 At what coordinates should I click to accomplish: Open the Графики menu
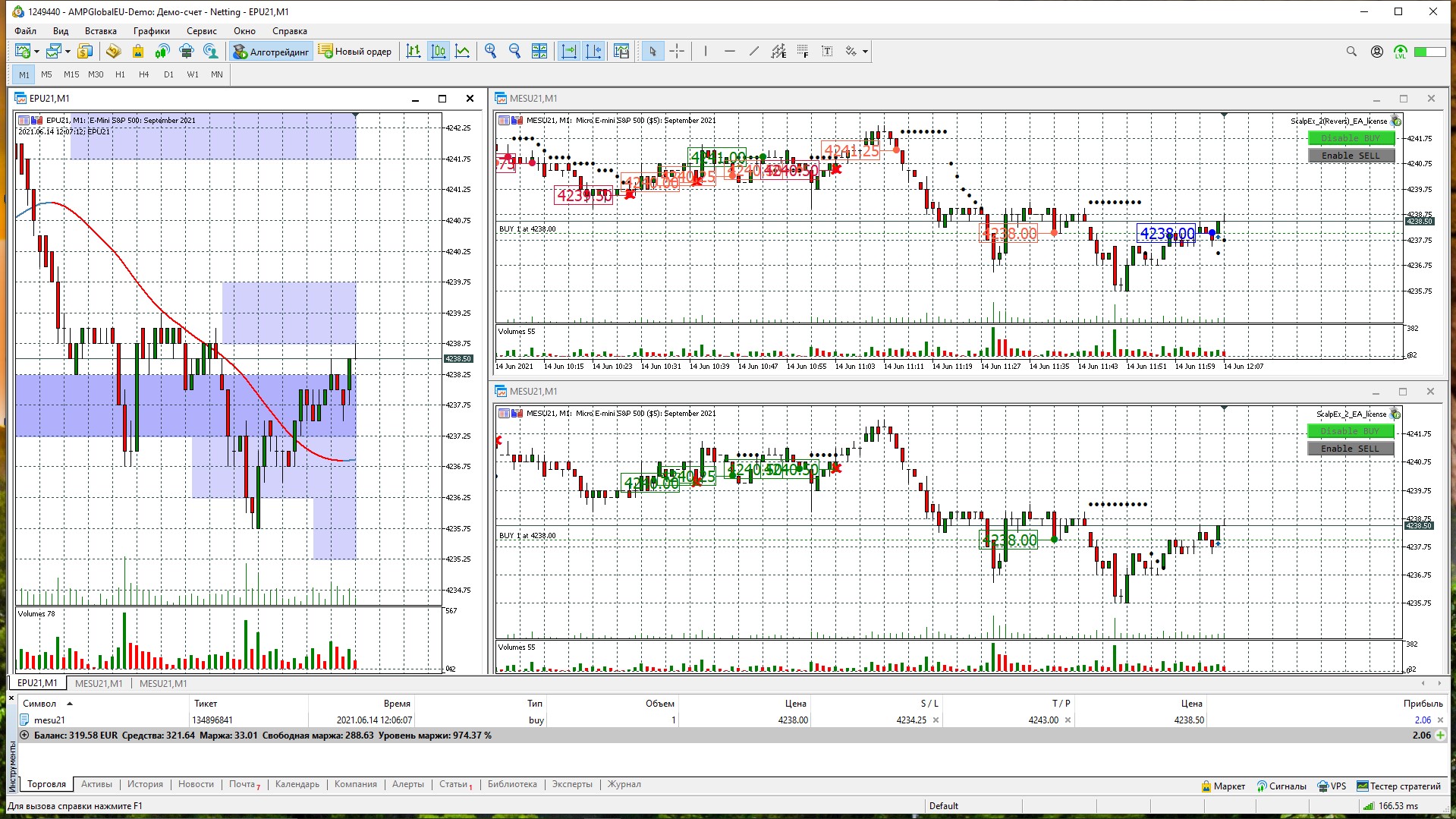click(x=151, y=31)
